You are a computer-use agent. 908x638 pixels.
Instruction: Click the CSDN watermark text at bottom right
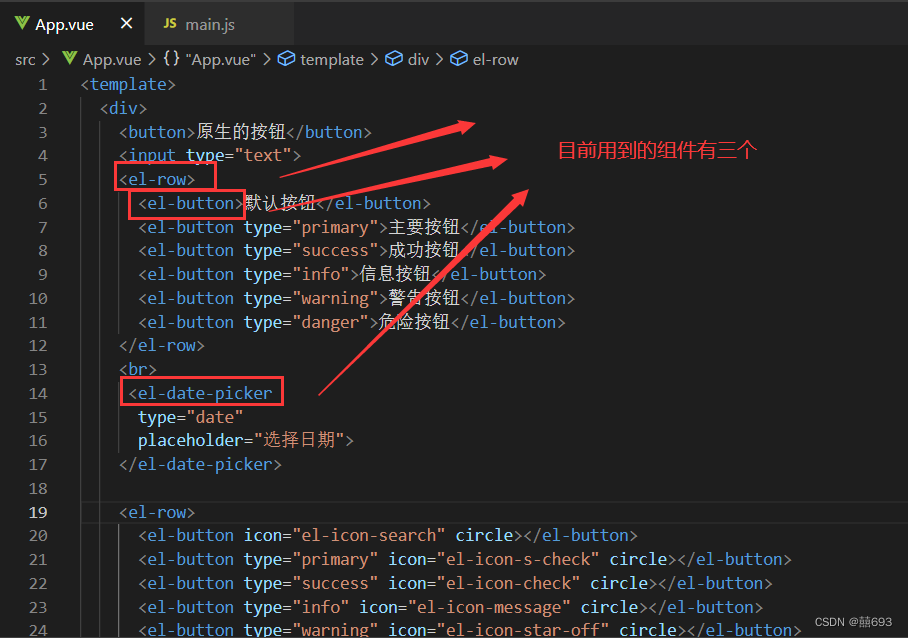[x=852, y=621]
